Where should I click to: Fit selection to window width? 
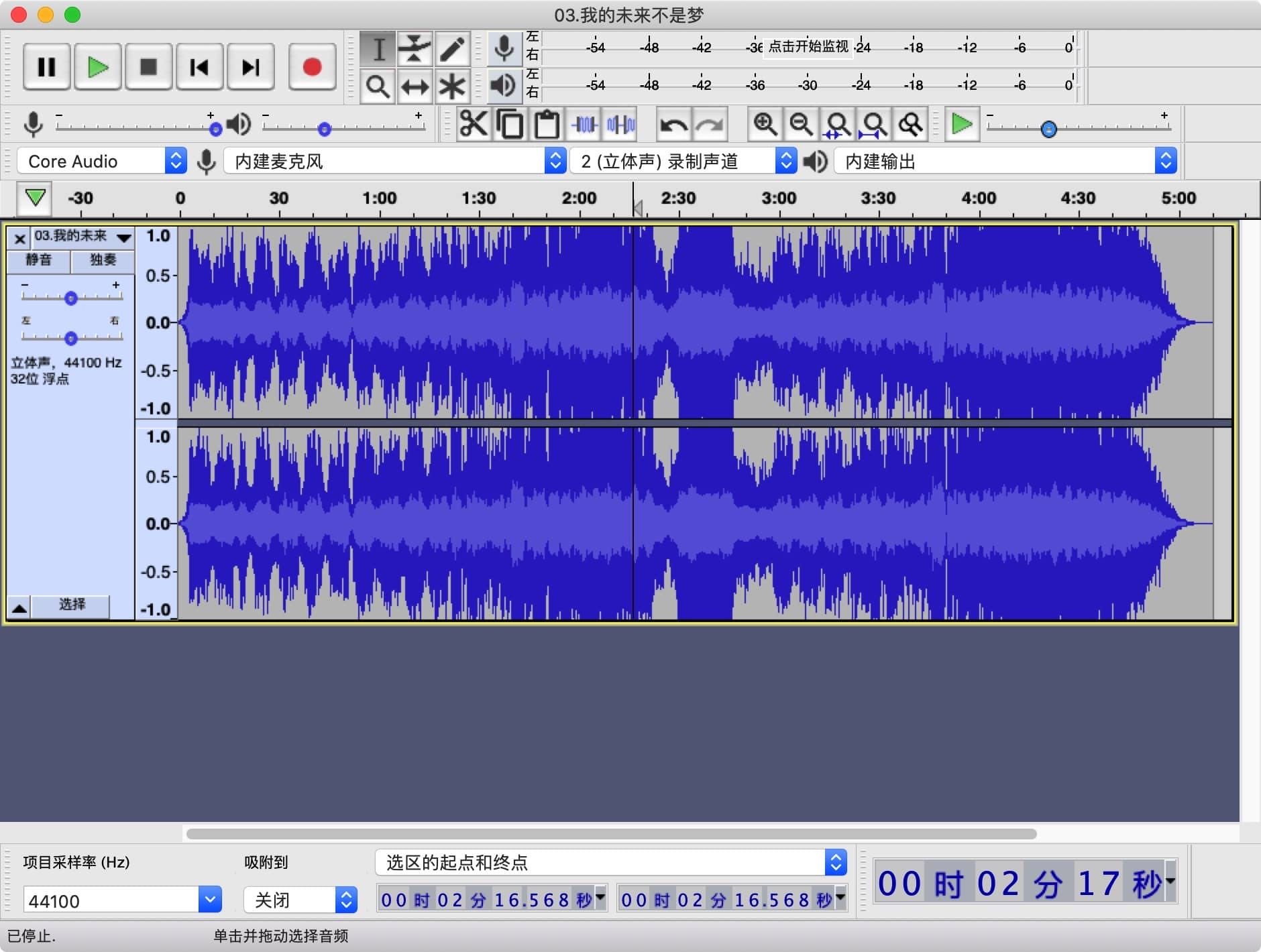[x=838, y=124]
